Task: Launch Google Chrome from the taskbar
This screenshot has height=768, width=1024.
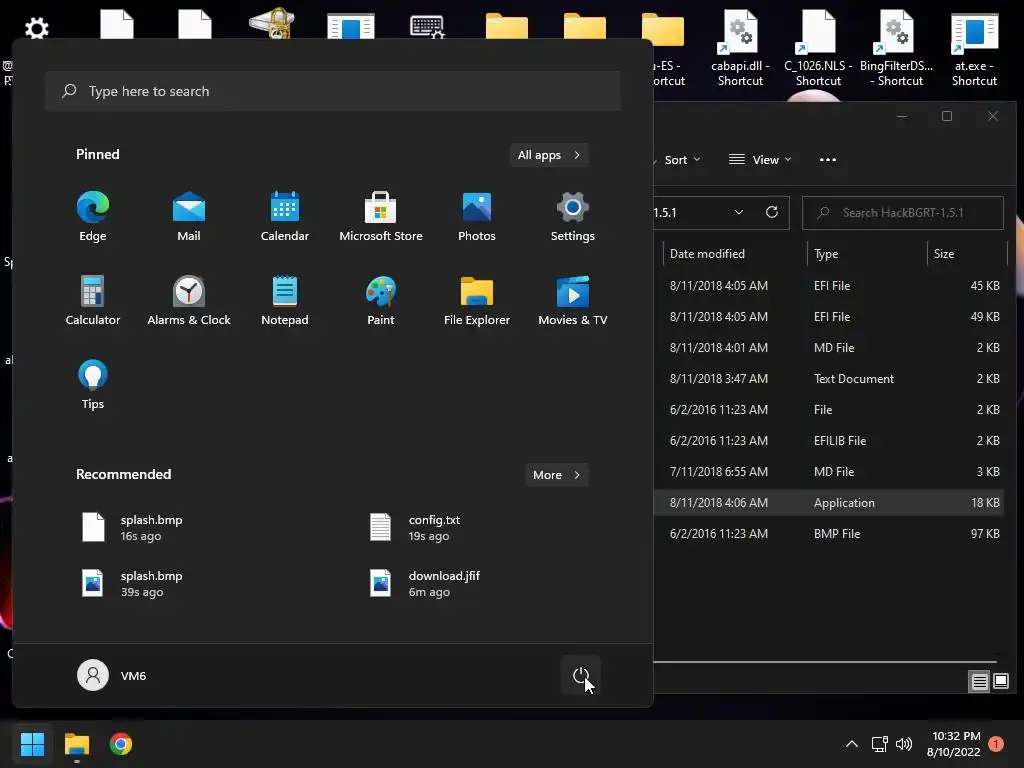Action: click(x=121, y=744)
